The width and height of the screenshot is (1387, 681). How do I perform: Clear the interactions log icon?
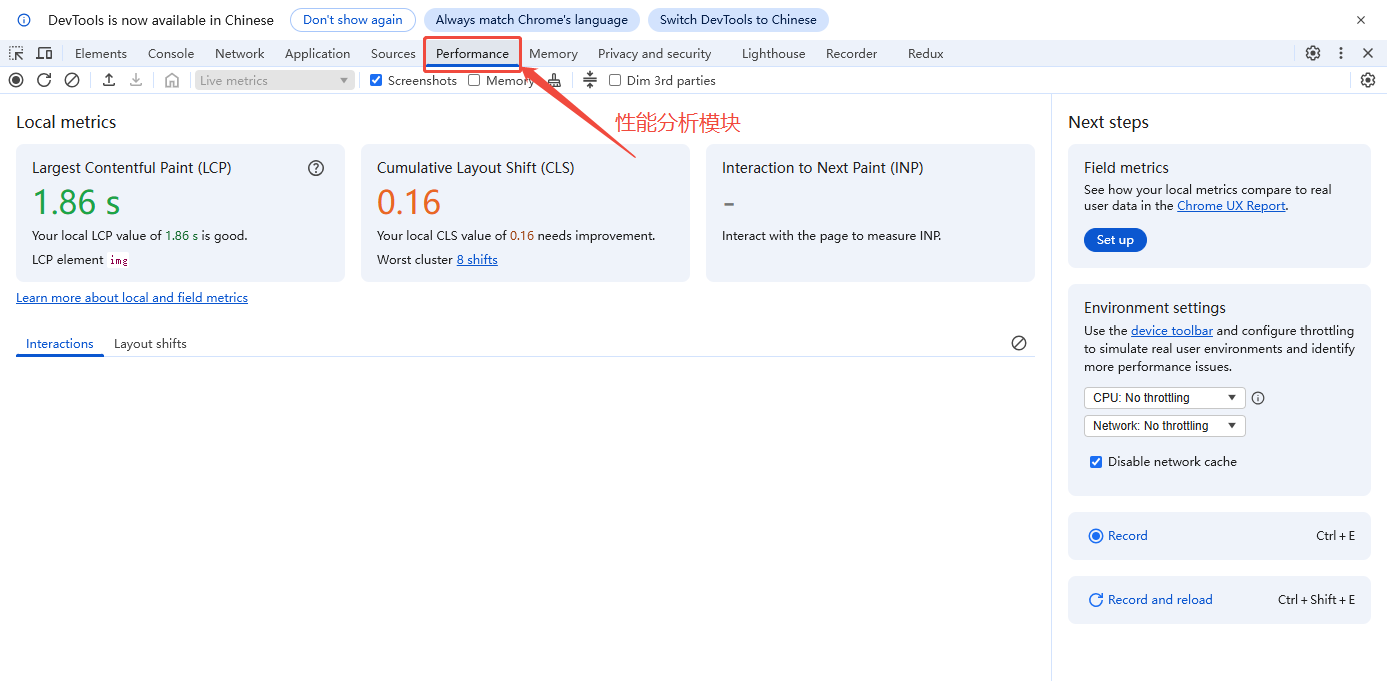(1019, 343)
